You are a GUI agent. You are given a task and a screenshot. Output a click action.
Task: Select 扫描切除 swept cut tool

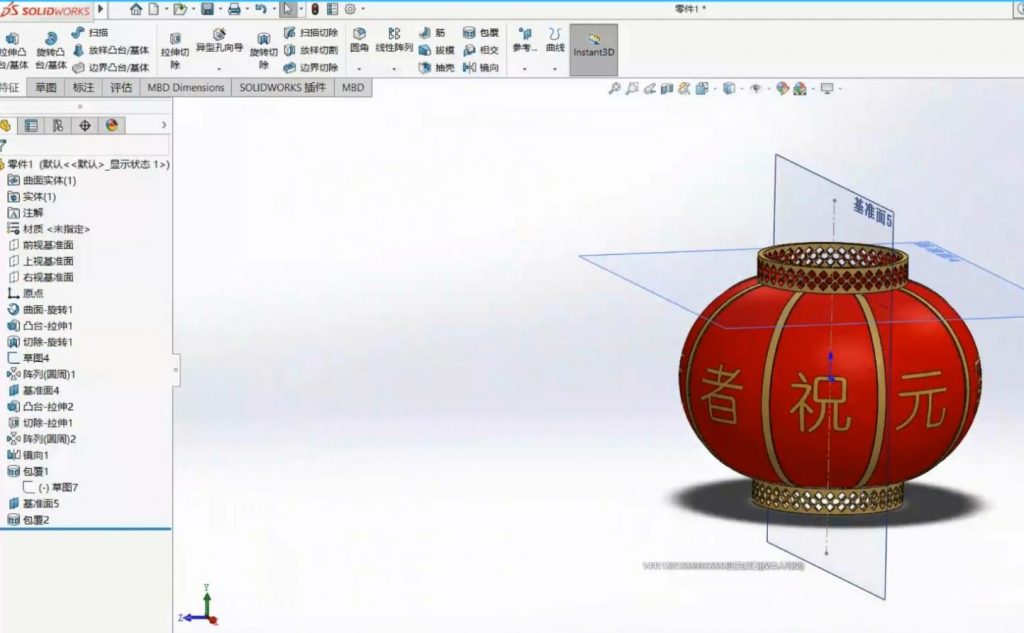[311, 32]
